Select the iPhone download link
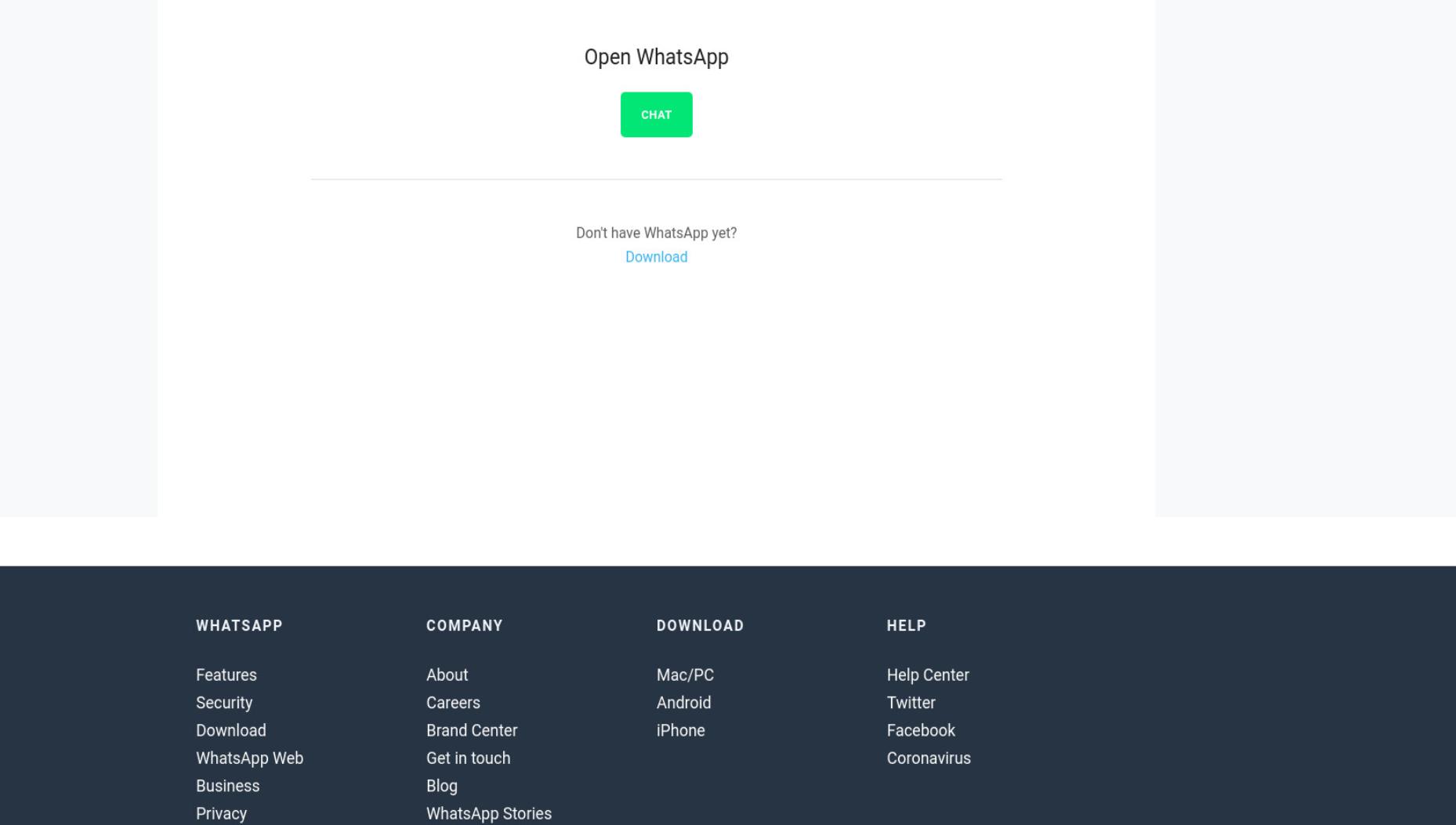This screenshot has height=825, width=1456. pyautogui.click(x=680, y=730)
